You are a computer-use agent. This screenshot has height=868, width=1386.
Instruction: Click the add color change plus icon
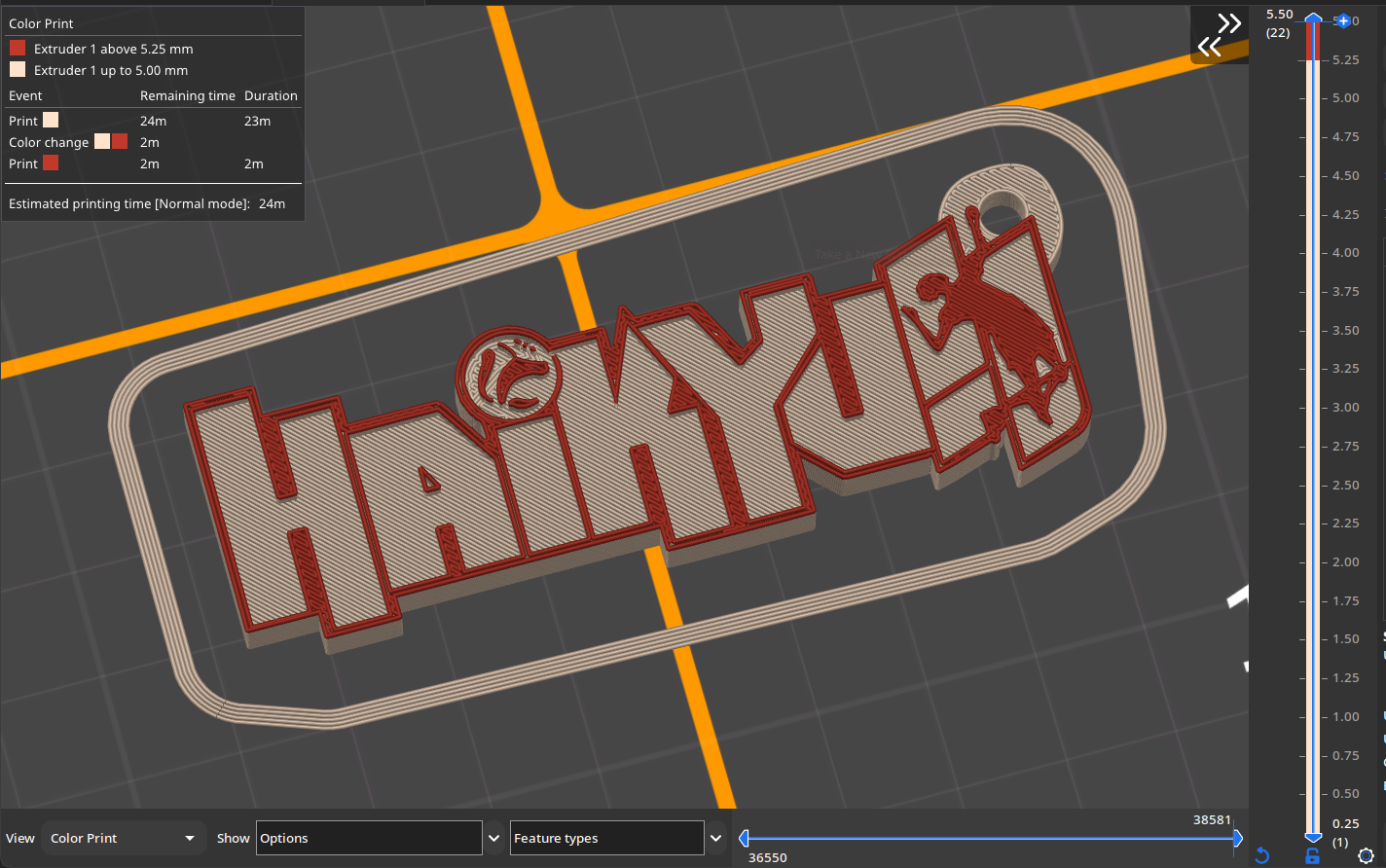1343,20
